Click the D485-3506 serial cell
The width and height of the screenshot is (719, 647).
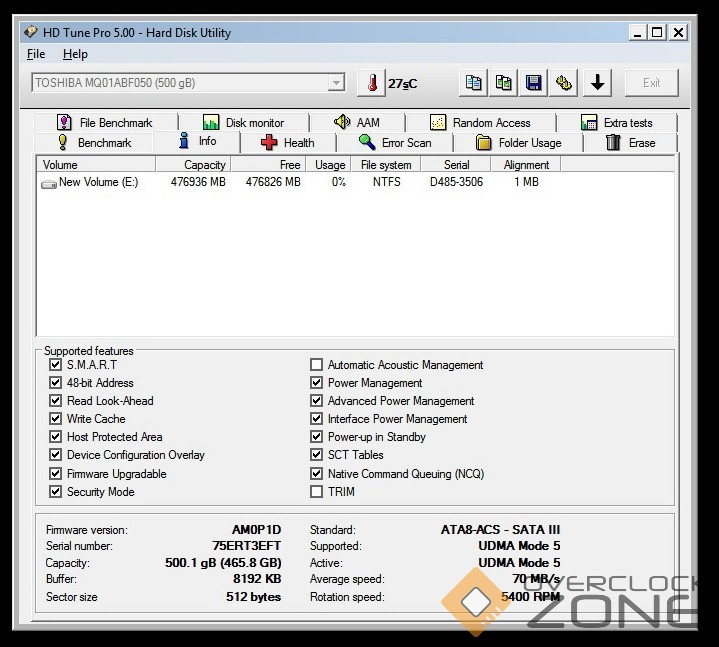(x=456, y=182)
